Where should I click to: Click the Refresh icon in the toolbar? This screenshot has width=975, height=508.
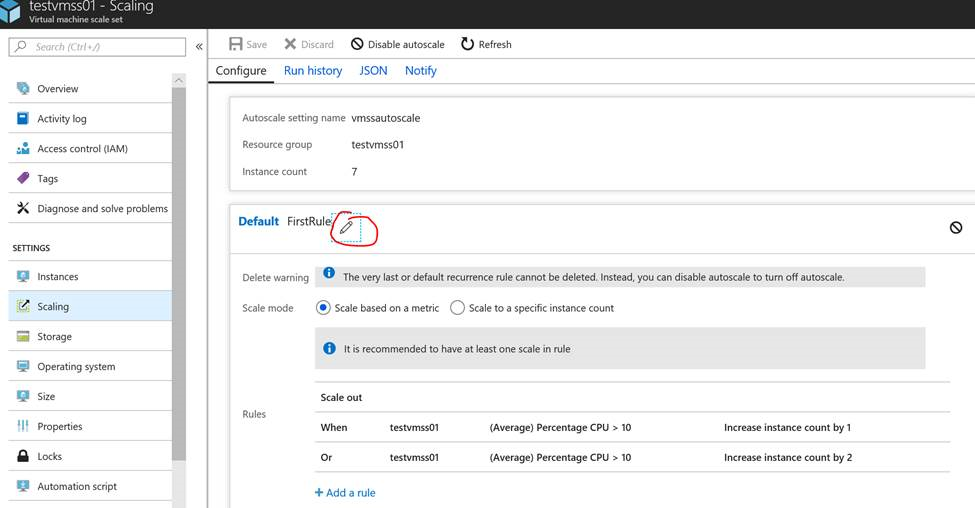(x=467, y=44)
